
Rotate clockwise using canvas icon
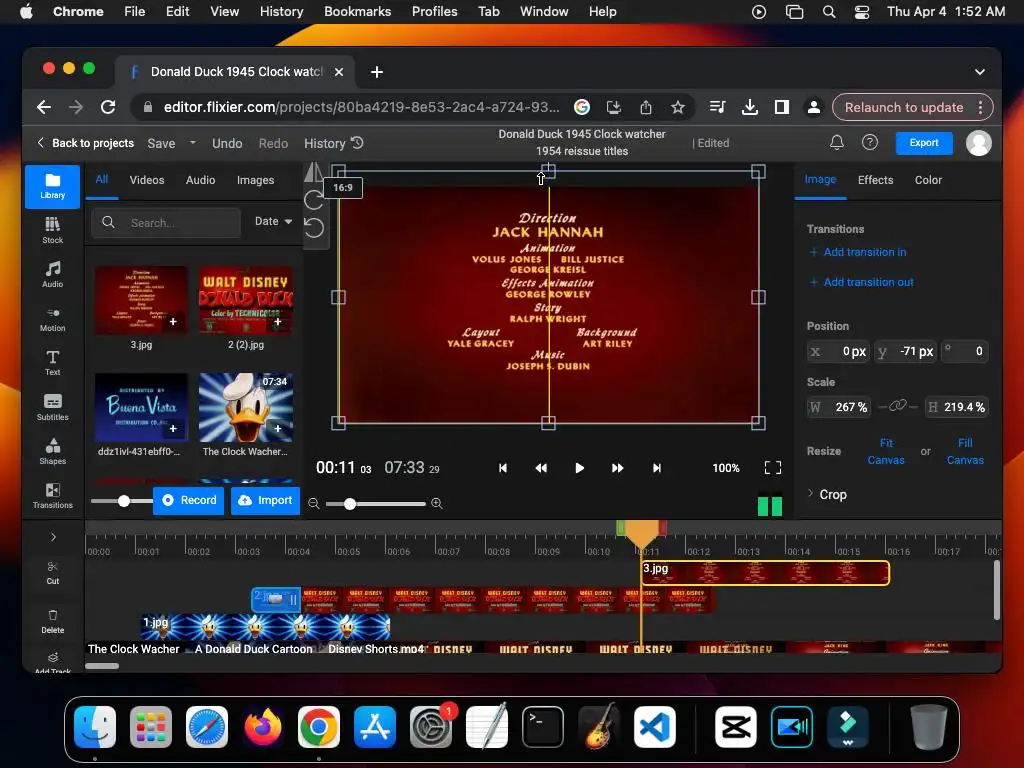pos(313,200)
